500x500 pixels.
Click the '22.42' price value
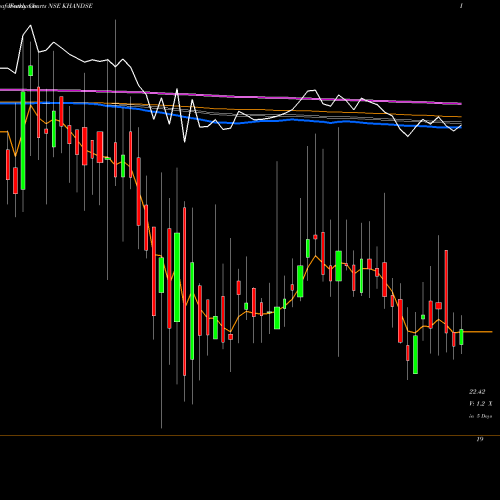click(x=477, y=391)
